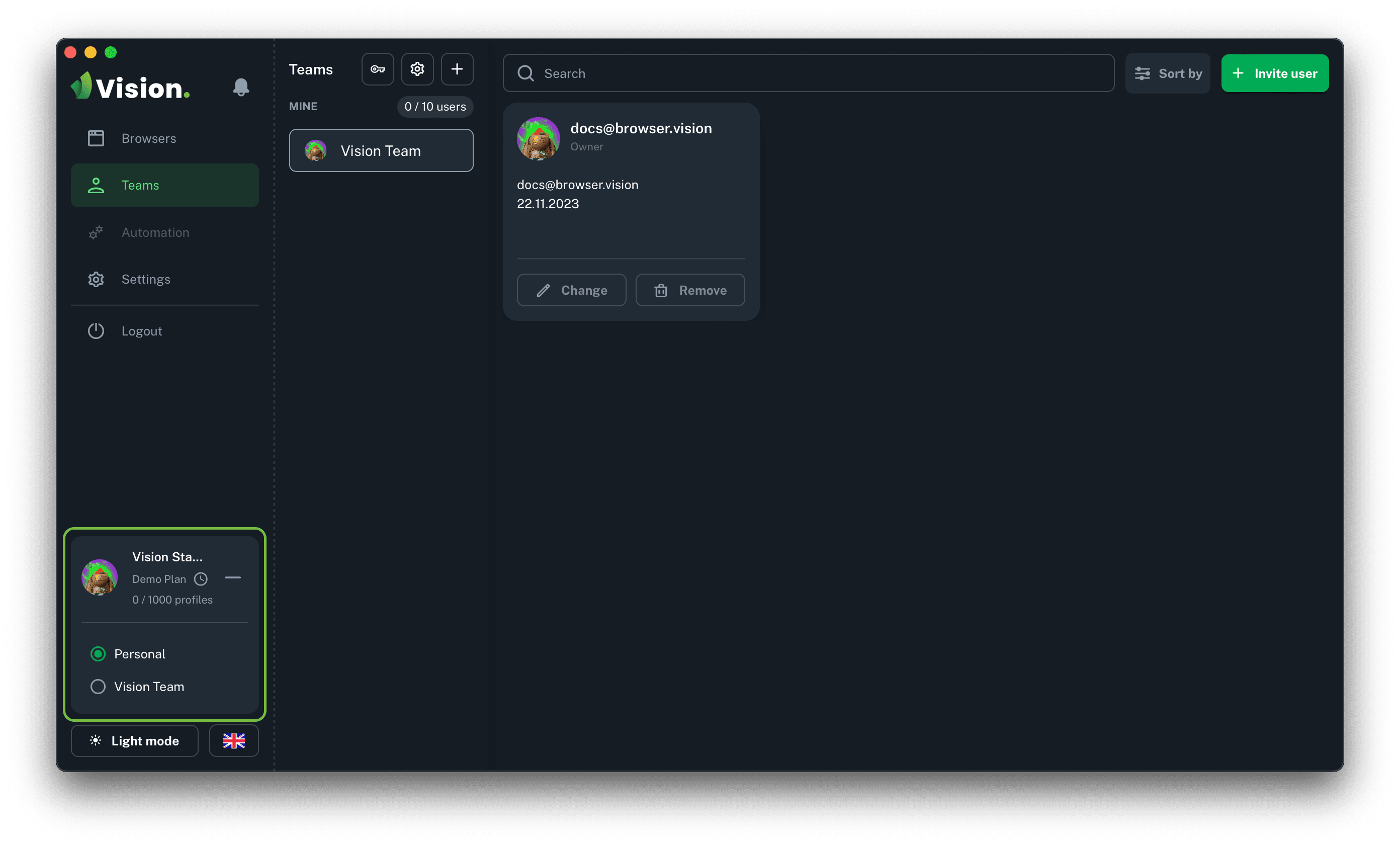Click Change on the user card

pos(572,290)
